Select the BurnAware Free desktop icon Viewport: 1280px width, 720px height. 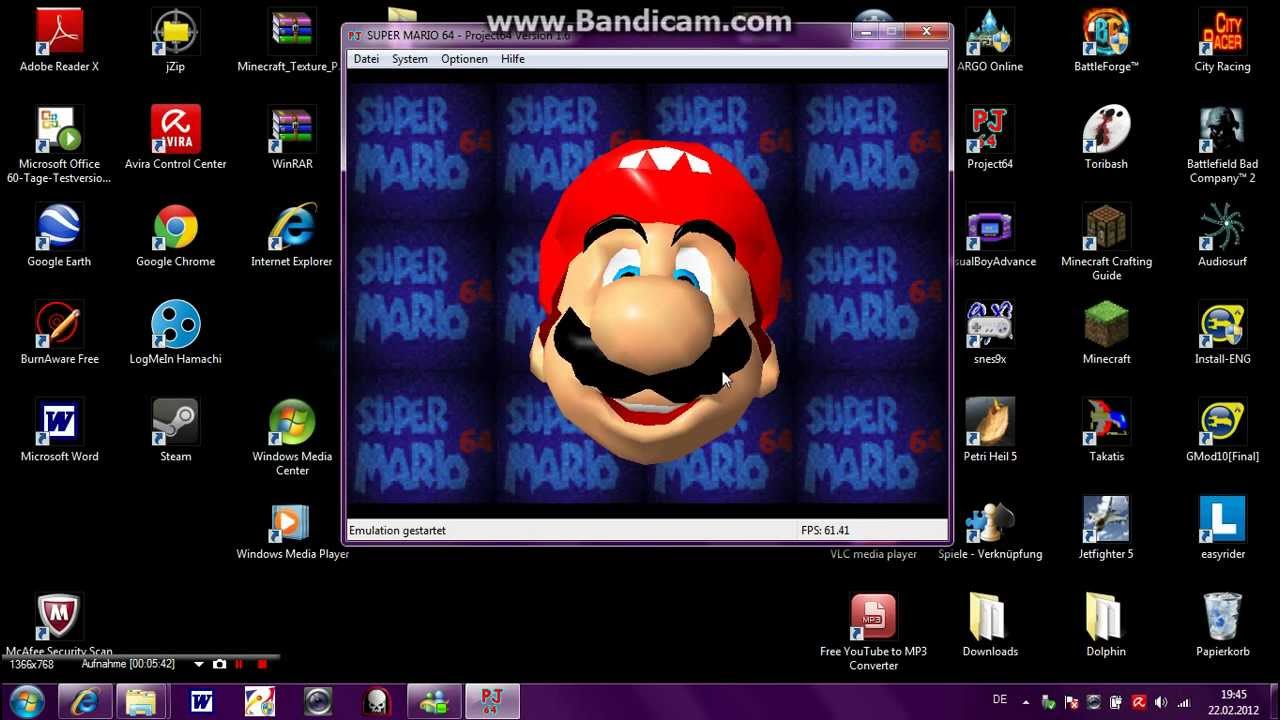click(59, 334)
